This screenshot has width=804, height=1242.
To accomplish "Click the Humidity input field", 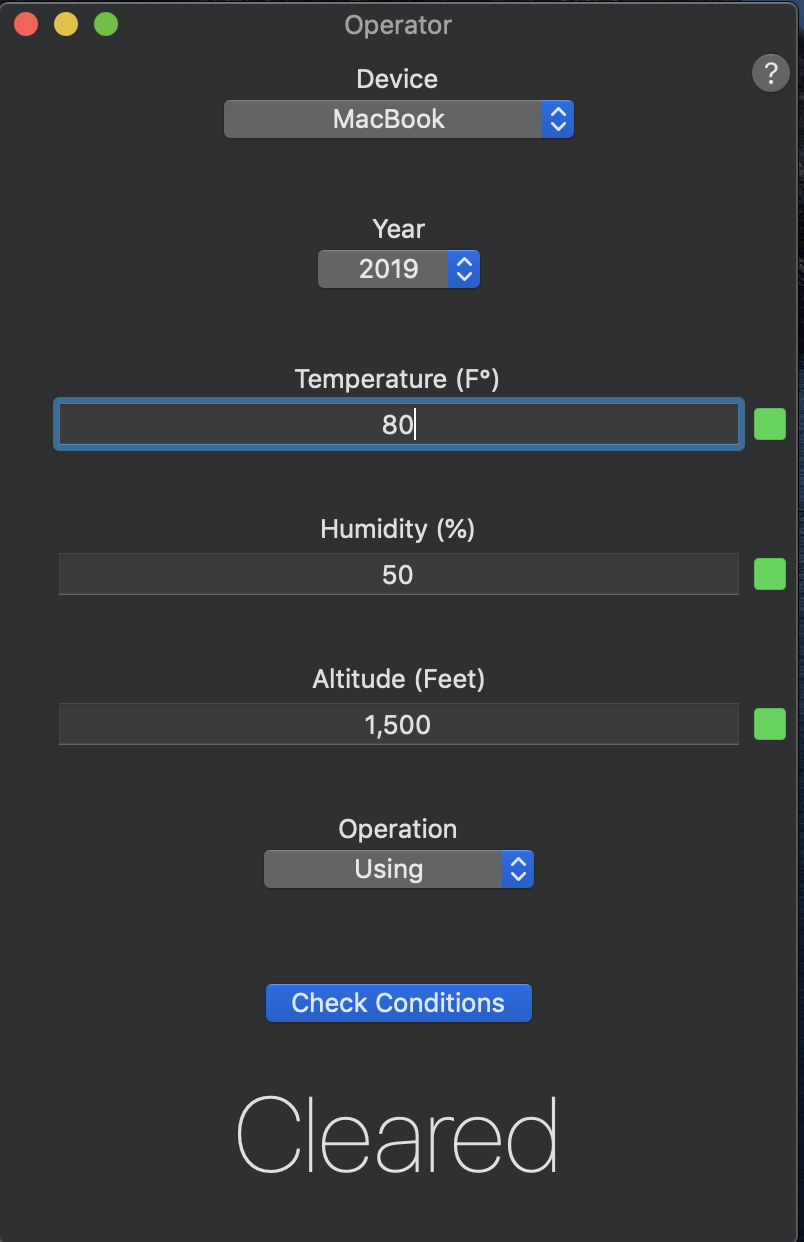I will [x=398, y=575].
